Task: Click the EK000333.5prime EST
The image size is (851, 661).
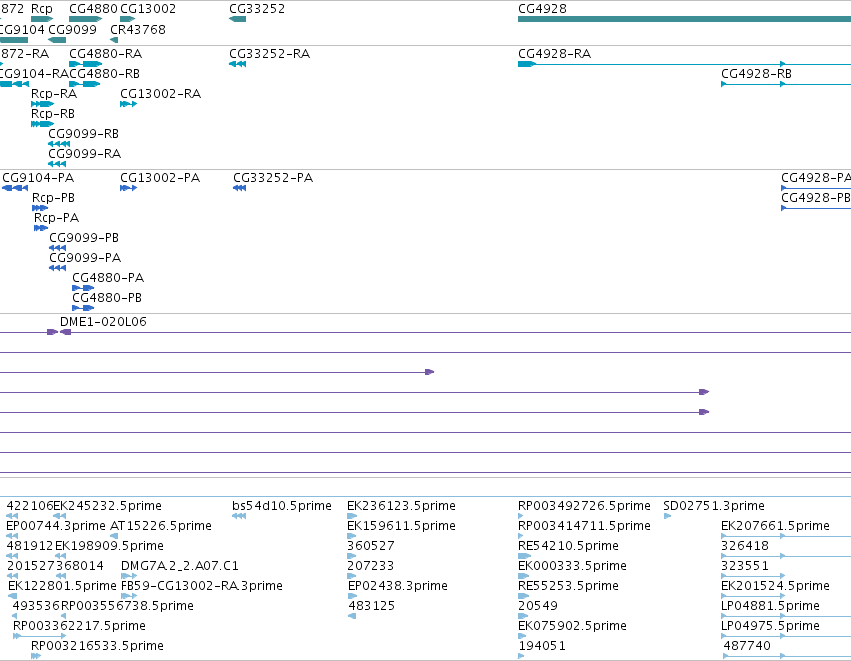Action: tap(572, 566)
